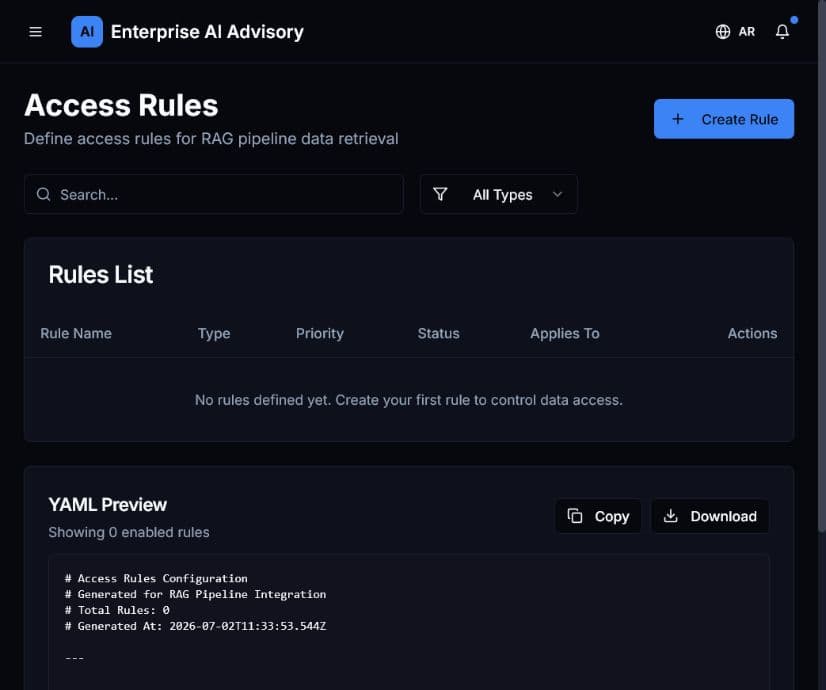Click the Create Rule button
Viewport: 826px width, 690px height.
724,119
